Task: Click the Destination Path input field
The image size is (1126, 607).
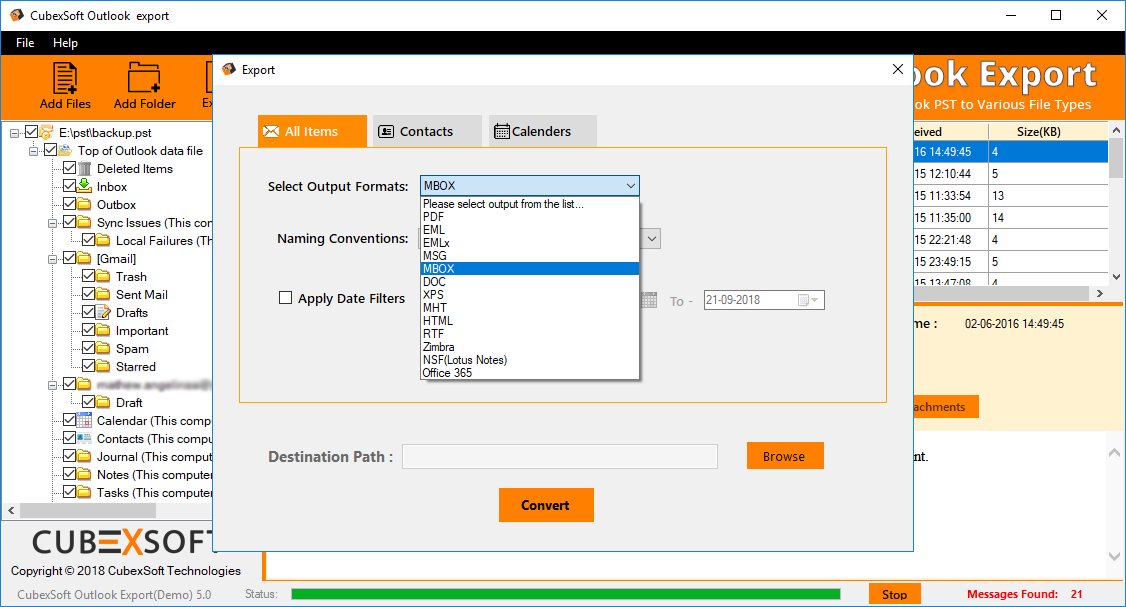Action: tap(559, 457)
